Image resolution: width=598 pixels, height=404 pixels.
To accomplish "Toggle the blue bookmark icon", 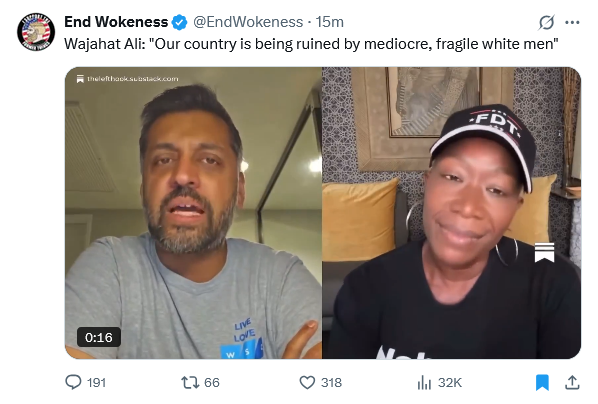I will [542, 382].
